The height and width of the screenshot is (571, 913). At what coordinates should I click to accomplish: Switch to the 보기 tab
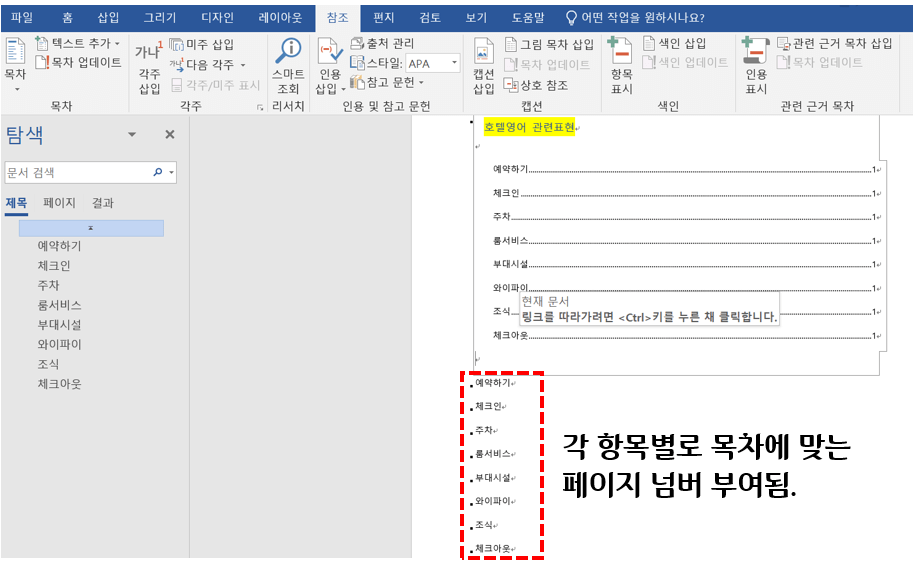click(x=476, y=17)
